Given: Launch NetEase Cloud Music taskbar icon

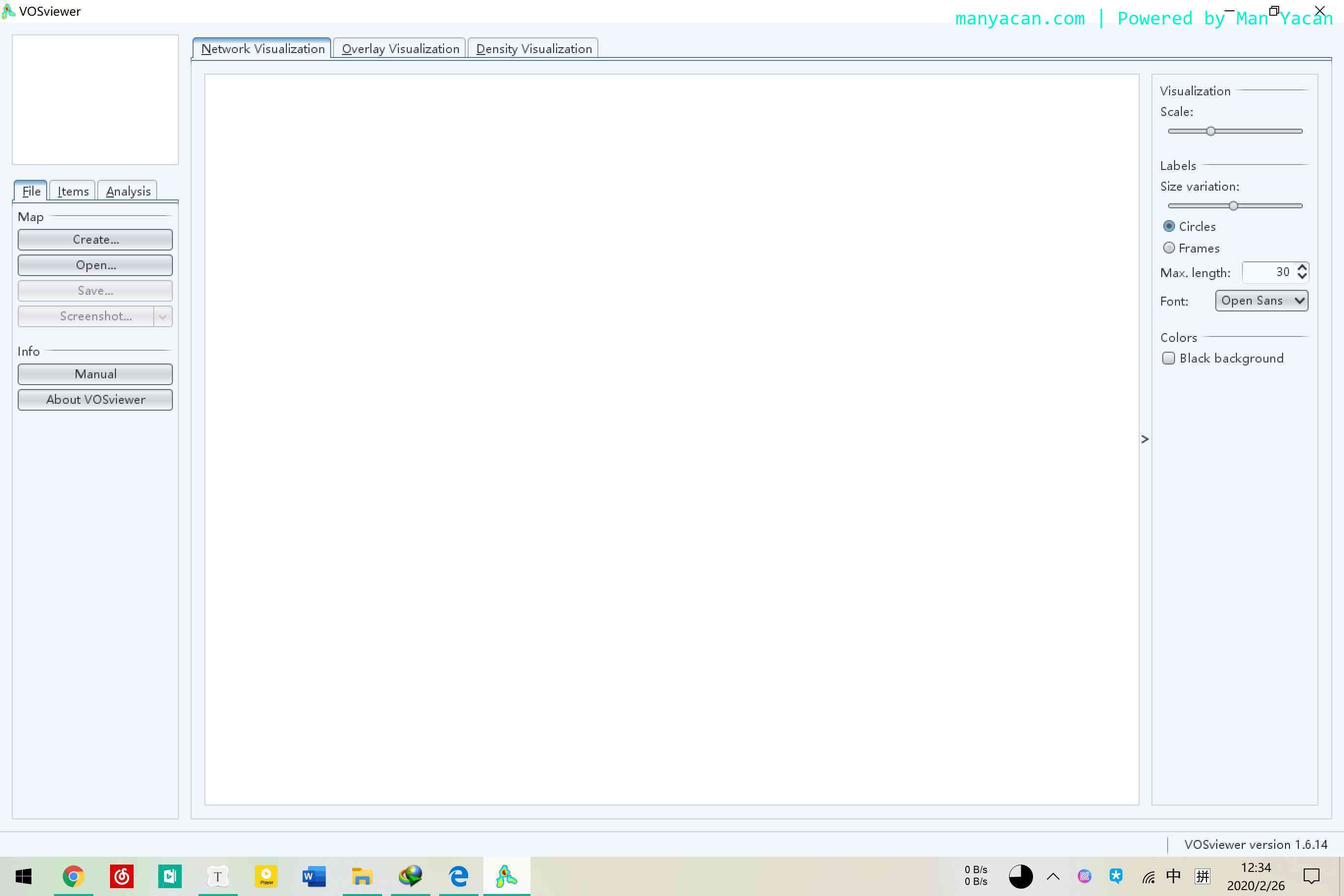Looking at the screenshot, I should coord(122,876).
